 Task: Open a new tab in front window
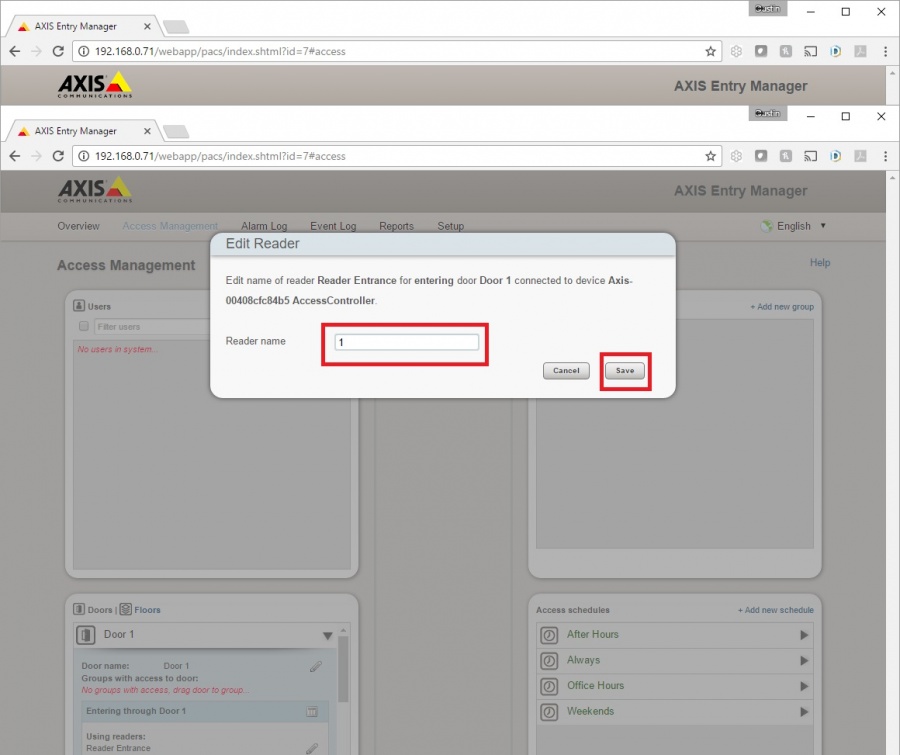pos(176,132)
